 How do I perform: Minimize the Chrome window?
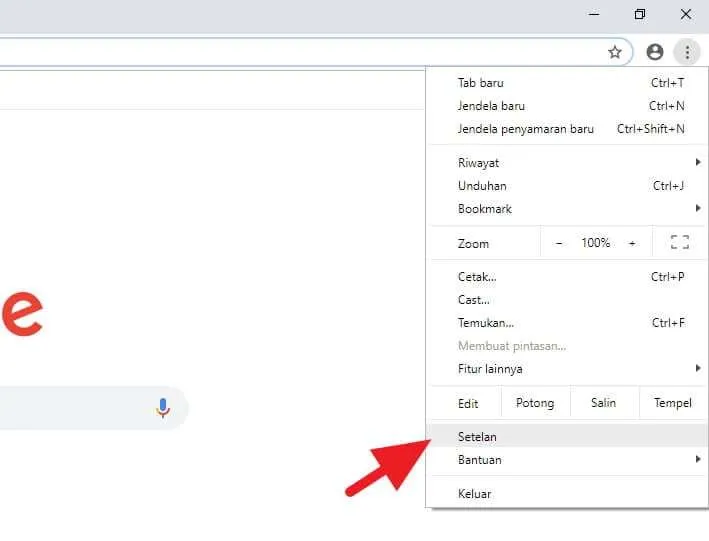coord(594,14)
